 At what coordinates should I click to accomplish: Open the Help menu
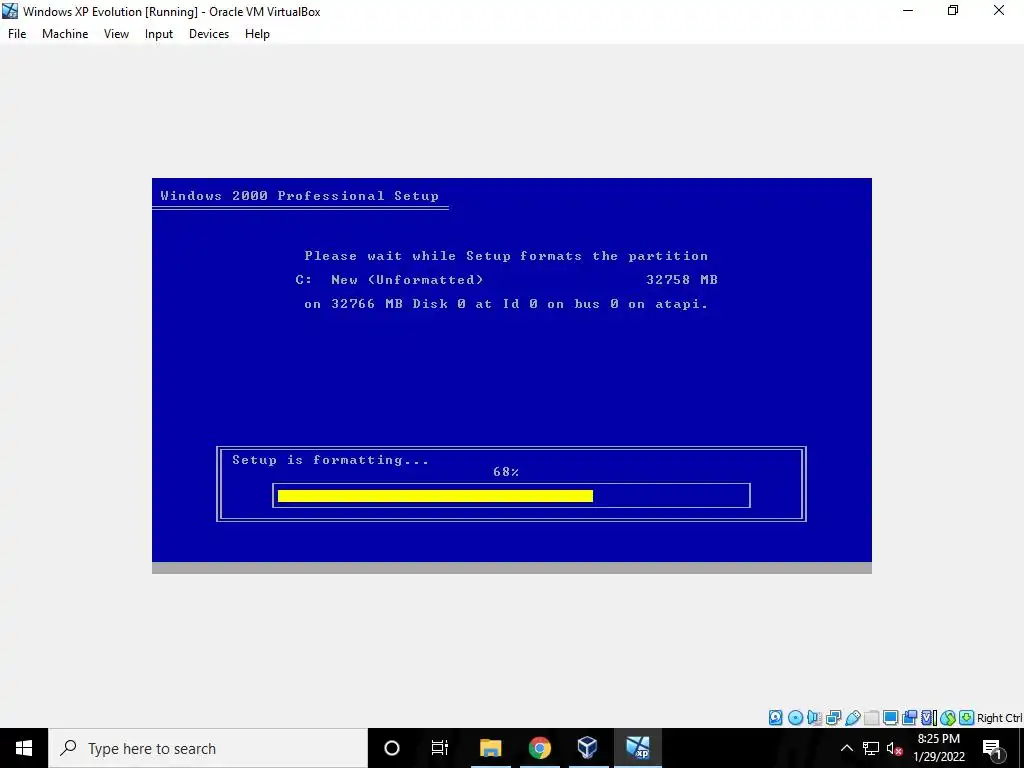(257, 34)
